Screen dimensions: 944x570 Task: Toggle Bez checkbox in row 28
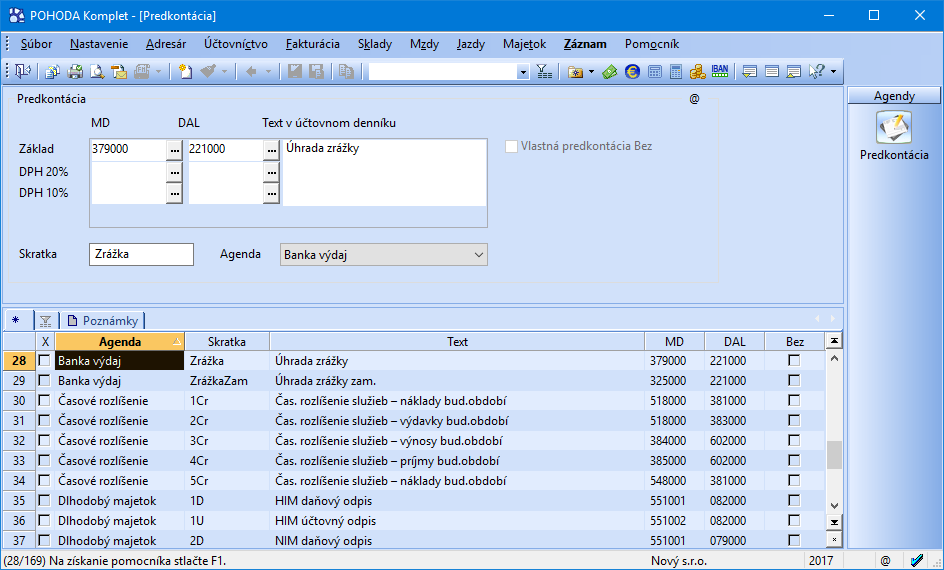click(x=794, y=361)
